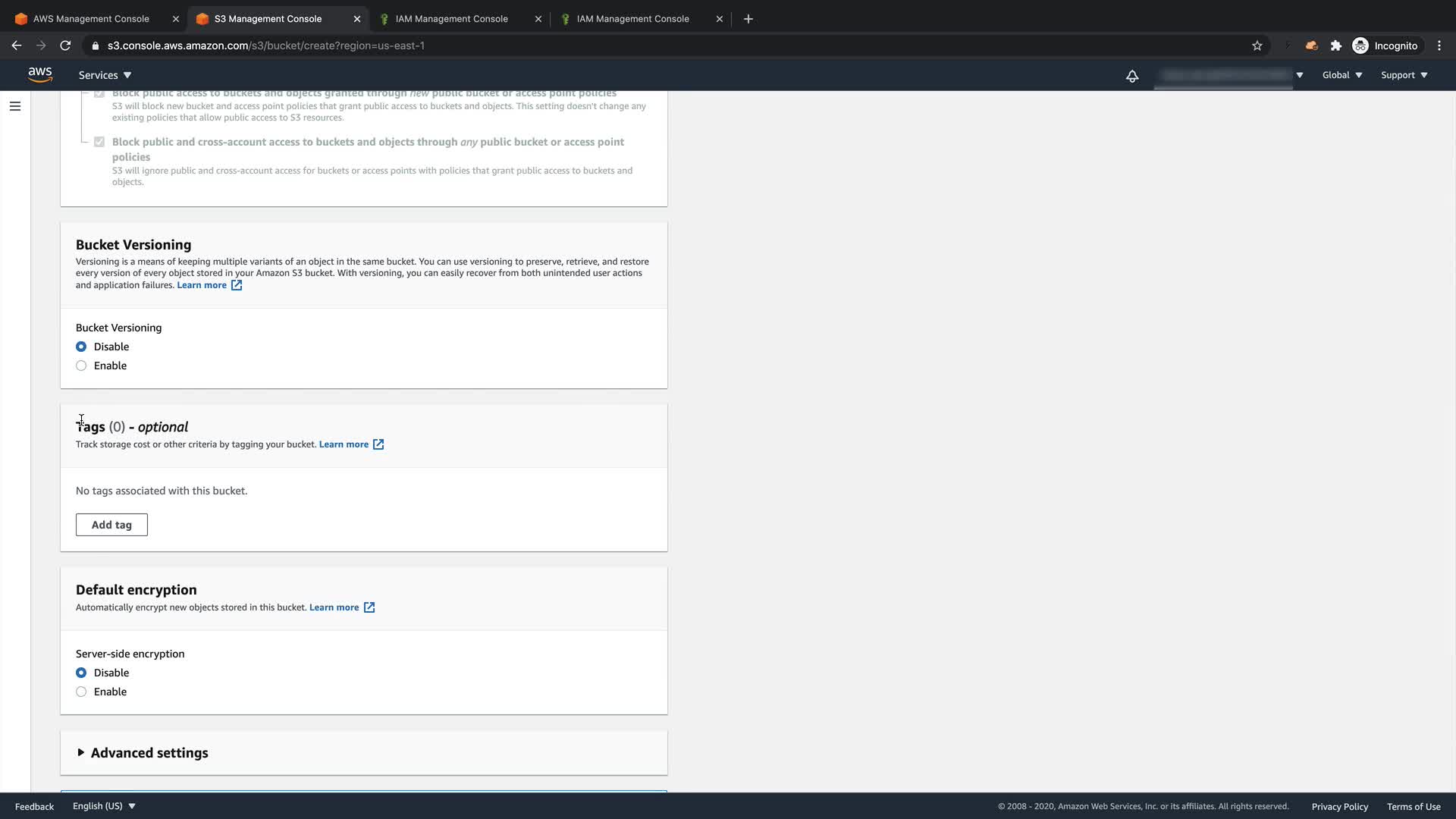Enable Bucket Versioning radio button
The image size is (1456, 819).
coord(81,366)
